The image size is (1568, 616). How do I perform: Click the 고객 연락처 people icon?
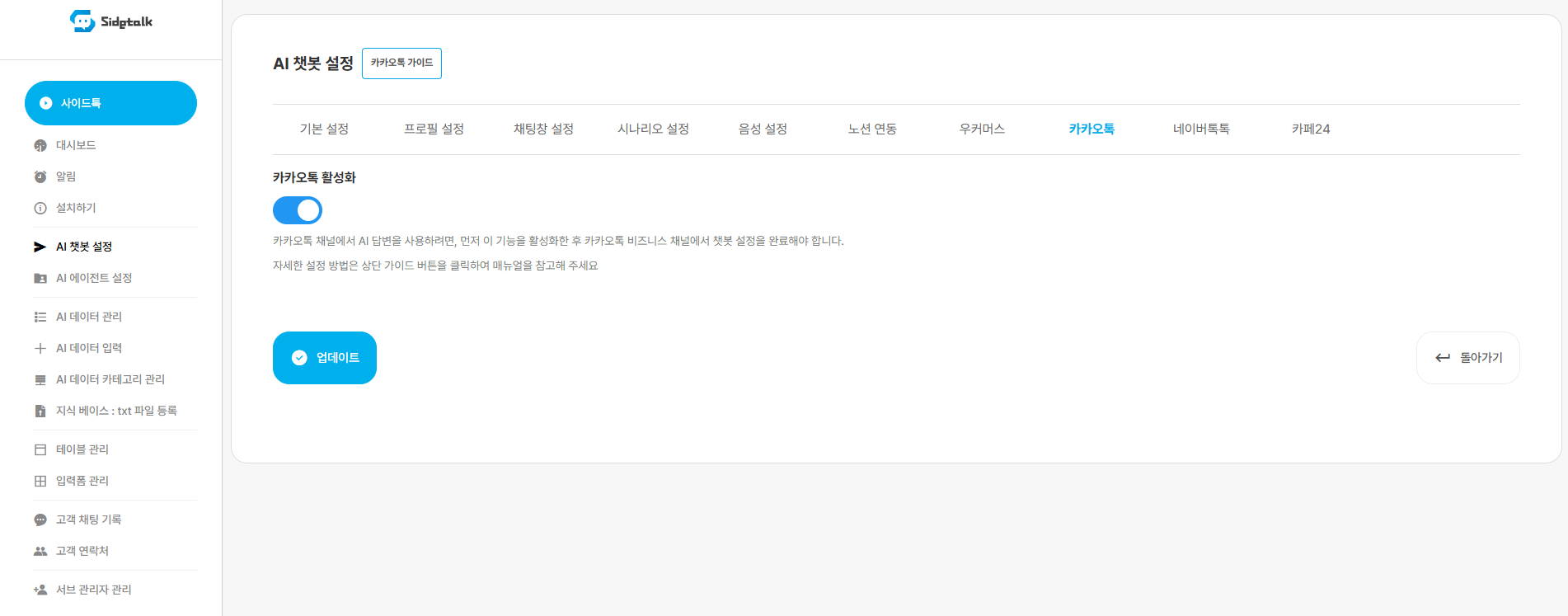(40, 551)
